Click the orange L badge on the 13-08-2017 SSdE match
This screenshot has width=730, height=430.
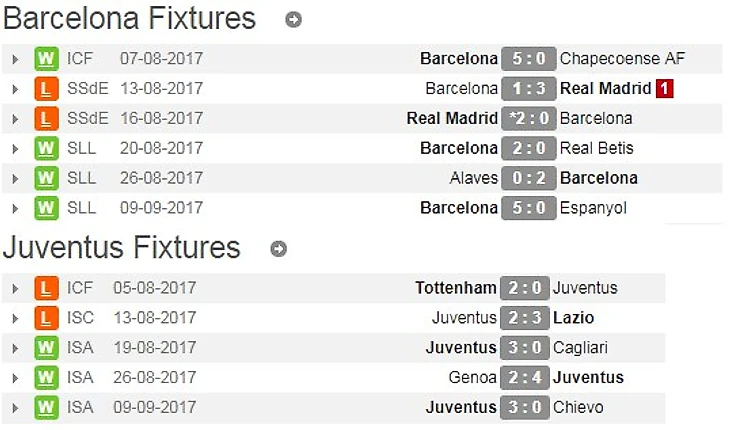pos(46,88)
